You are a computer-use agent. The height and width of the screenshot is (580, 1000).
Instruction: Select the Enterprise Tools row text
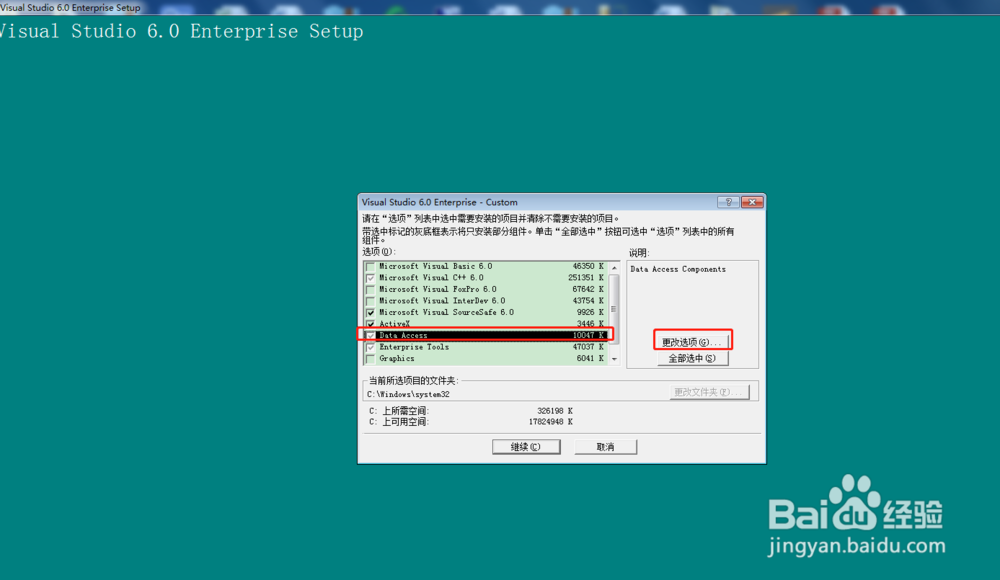(414, 347)
